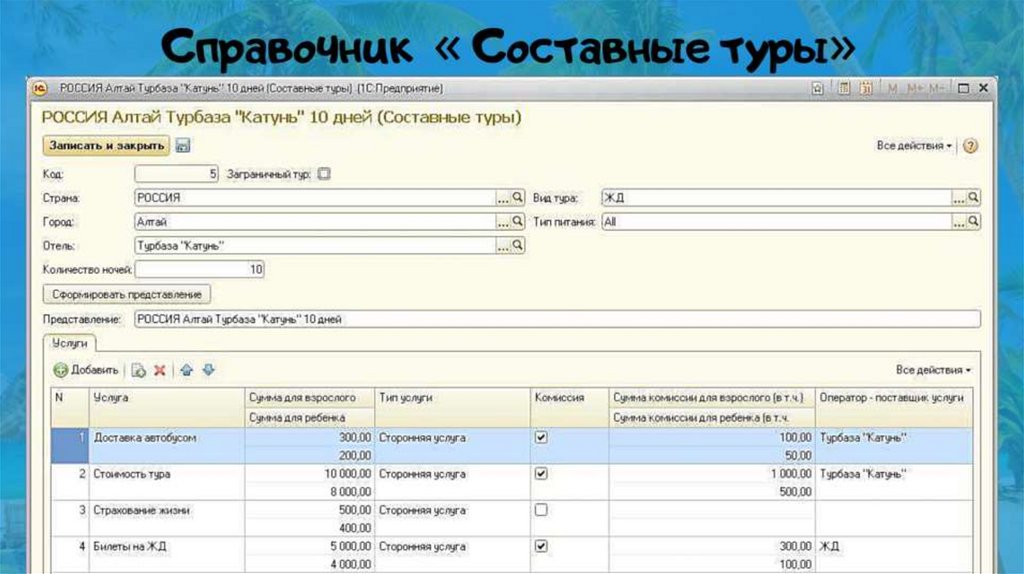Move row up with up arrow
This screenshot has width=1024, height=574.
click(187, 370)
